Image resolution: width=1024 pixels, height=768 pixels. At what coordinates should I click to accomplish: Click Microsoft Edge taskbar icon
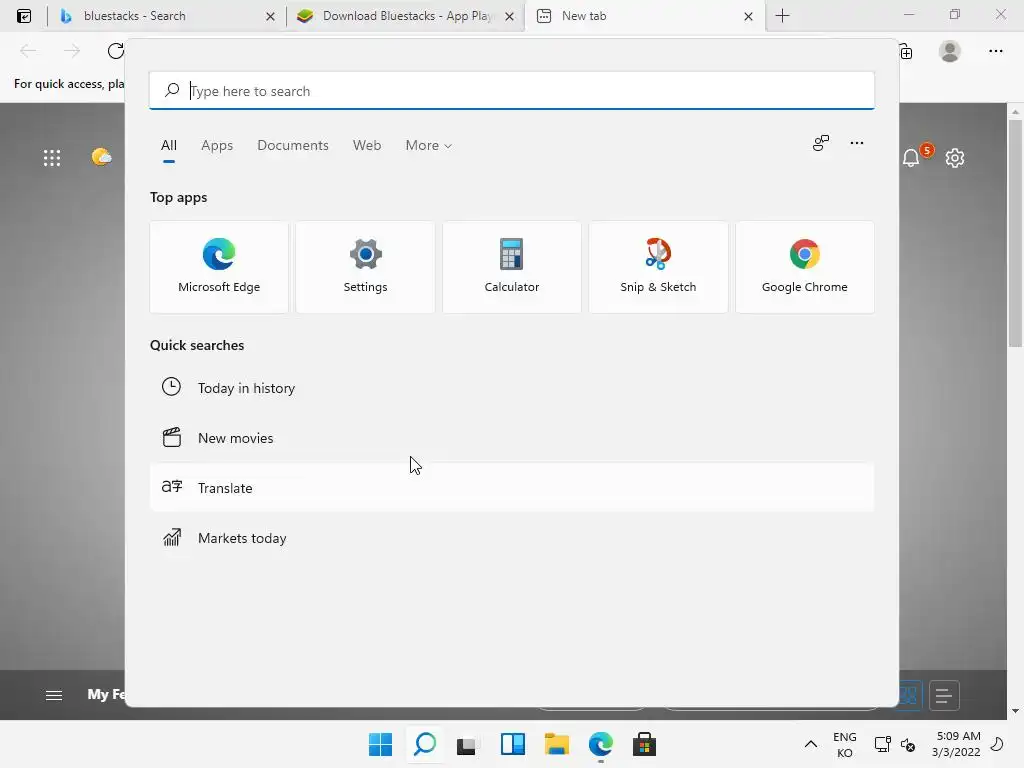coord(601,744)
